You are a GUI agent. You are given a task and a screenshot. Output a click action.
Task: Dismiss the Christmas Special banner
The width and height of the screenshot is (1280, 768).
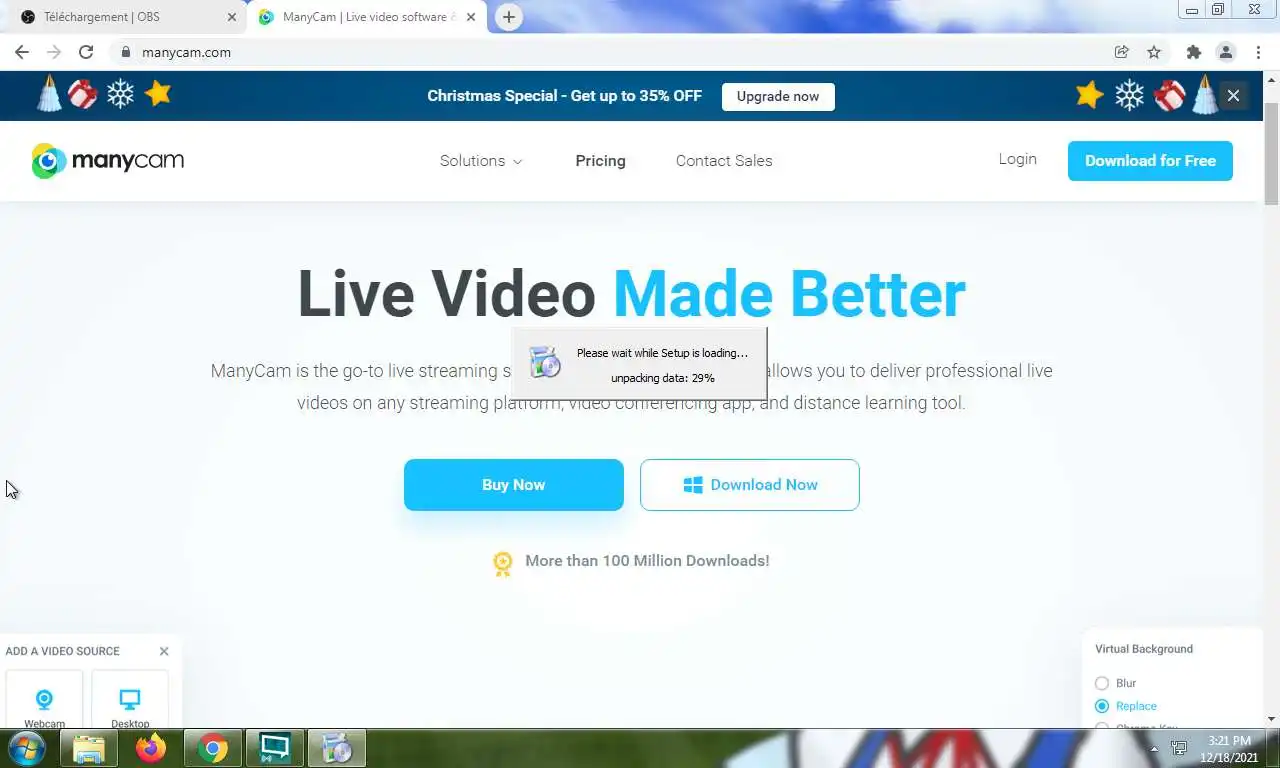pos(1233,96)
